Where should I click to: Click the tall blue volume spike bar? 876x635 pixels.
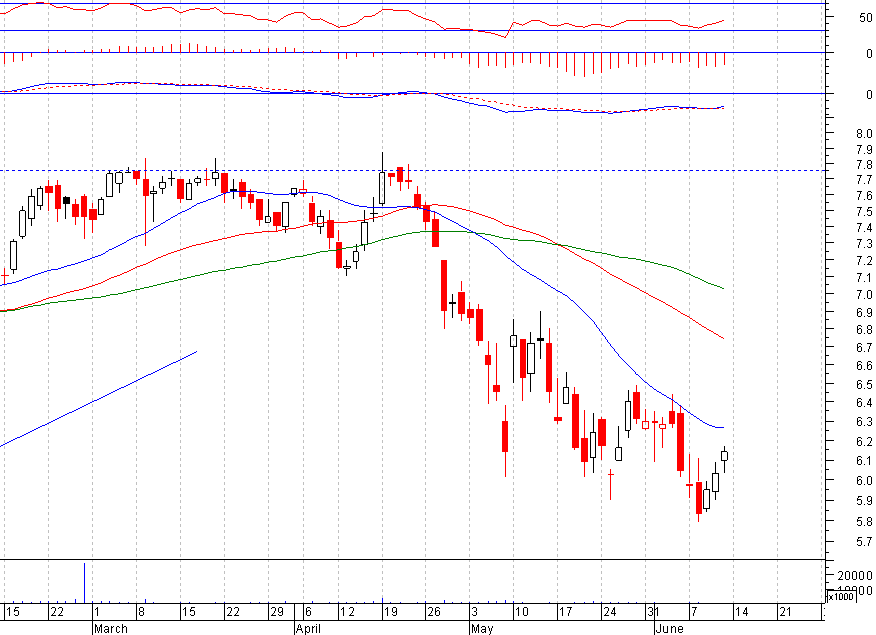pos(84,583)
